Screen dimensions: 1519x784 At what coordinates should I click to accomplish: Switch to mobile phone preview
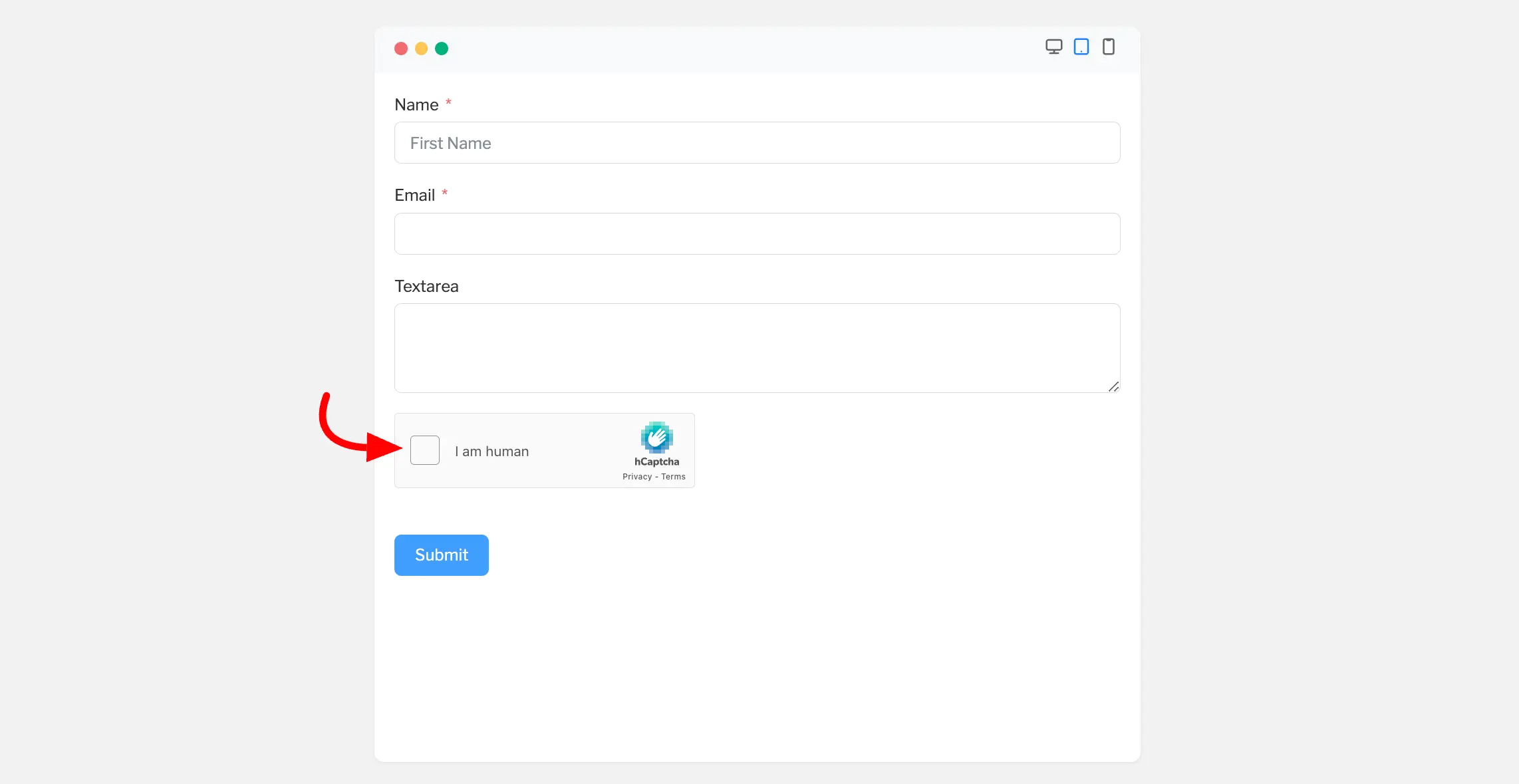(x=1109, y=47)
